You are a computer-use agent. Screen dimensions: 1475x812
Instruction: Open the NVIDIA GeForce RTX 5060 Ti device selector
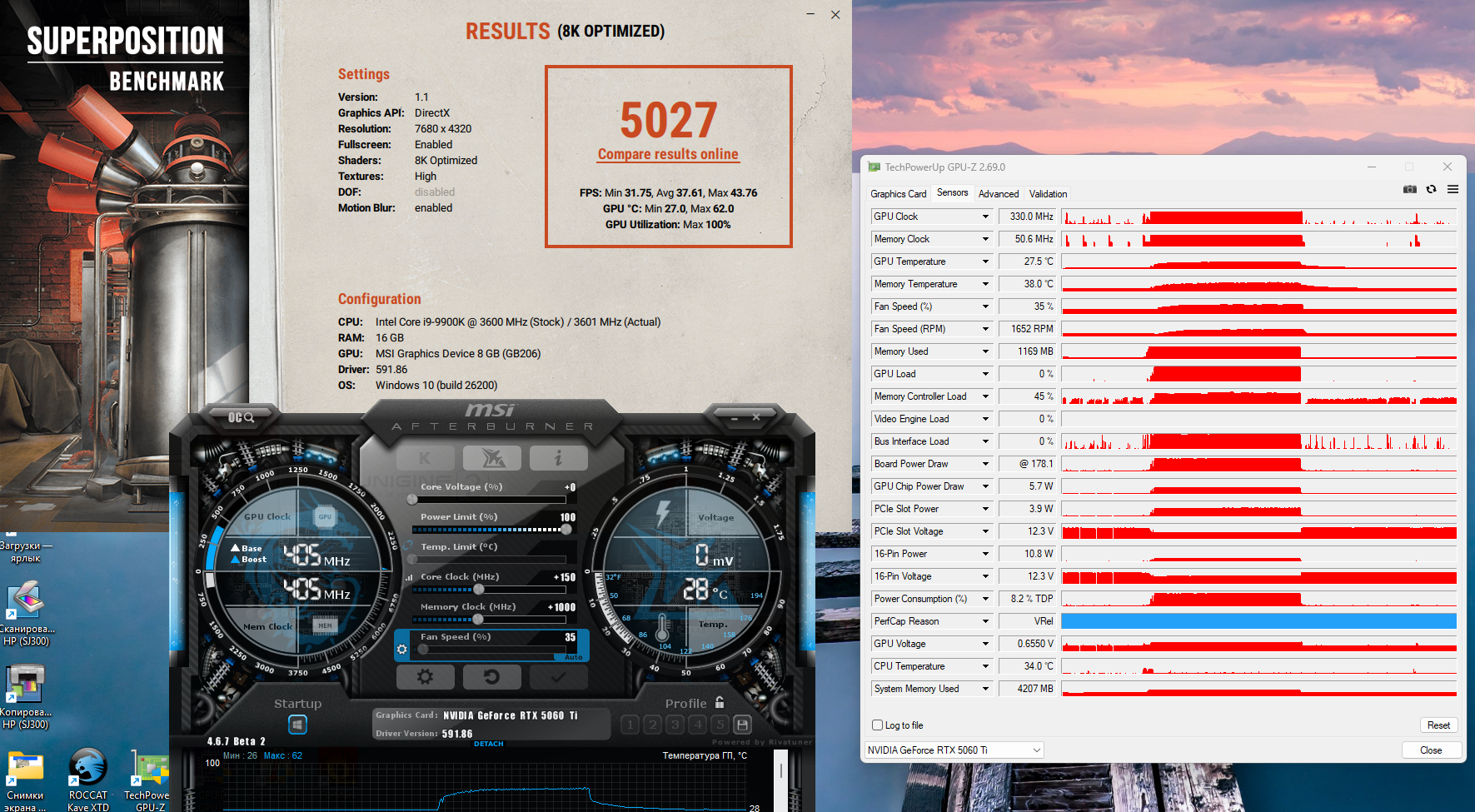coord(954,750)
